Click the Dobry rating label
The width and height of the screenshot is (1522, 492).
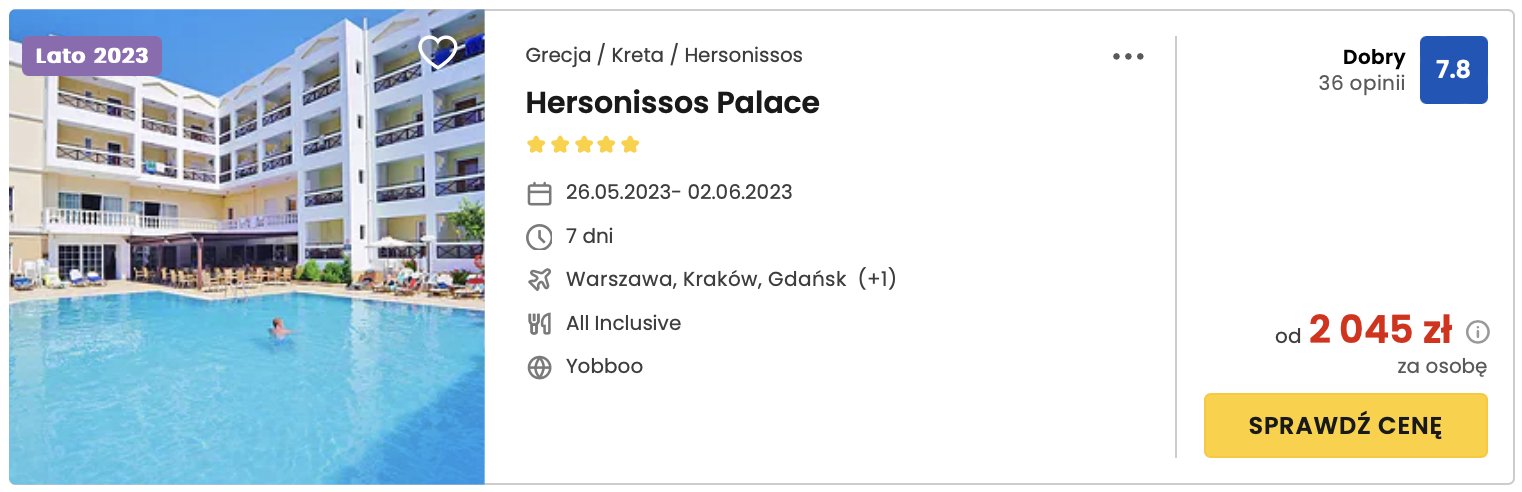[x=1373, y=58]
